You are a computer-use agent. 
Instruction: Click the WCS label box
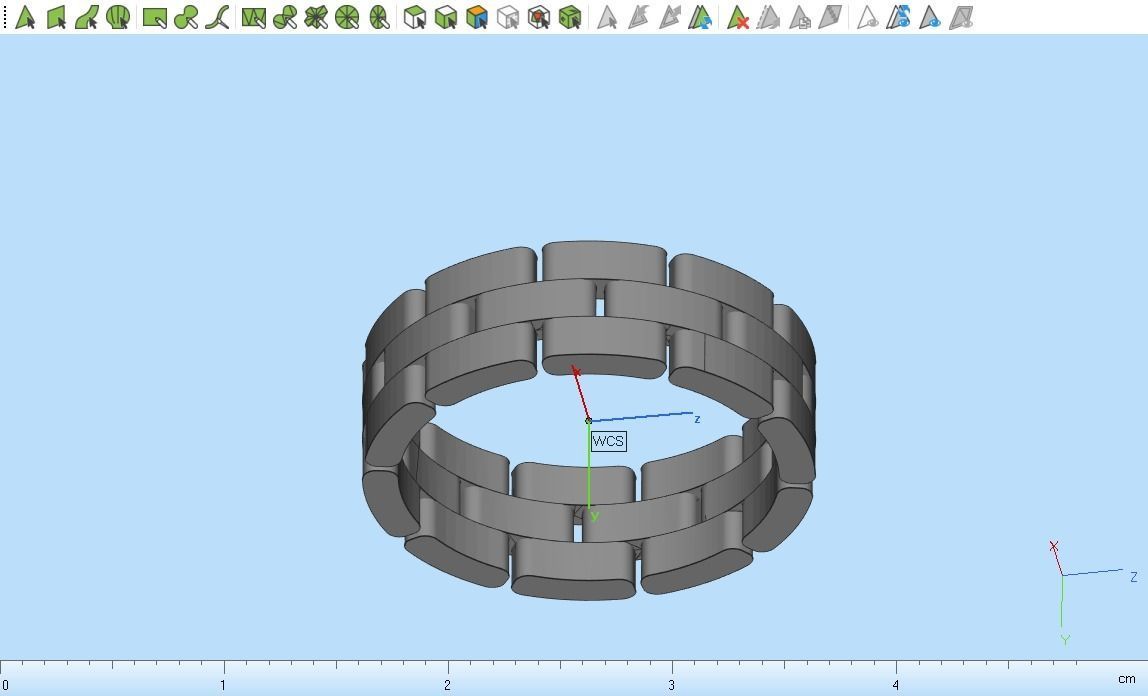608,441
